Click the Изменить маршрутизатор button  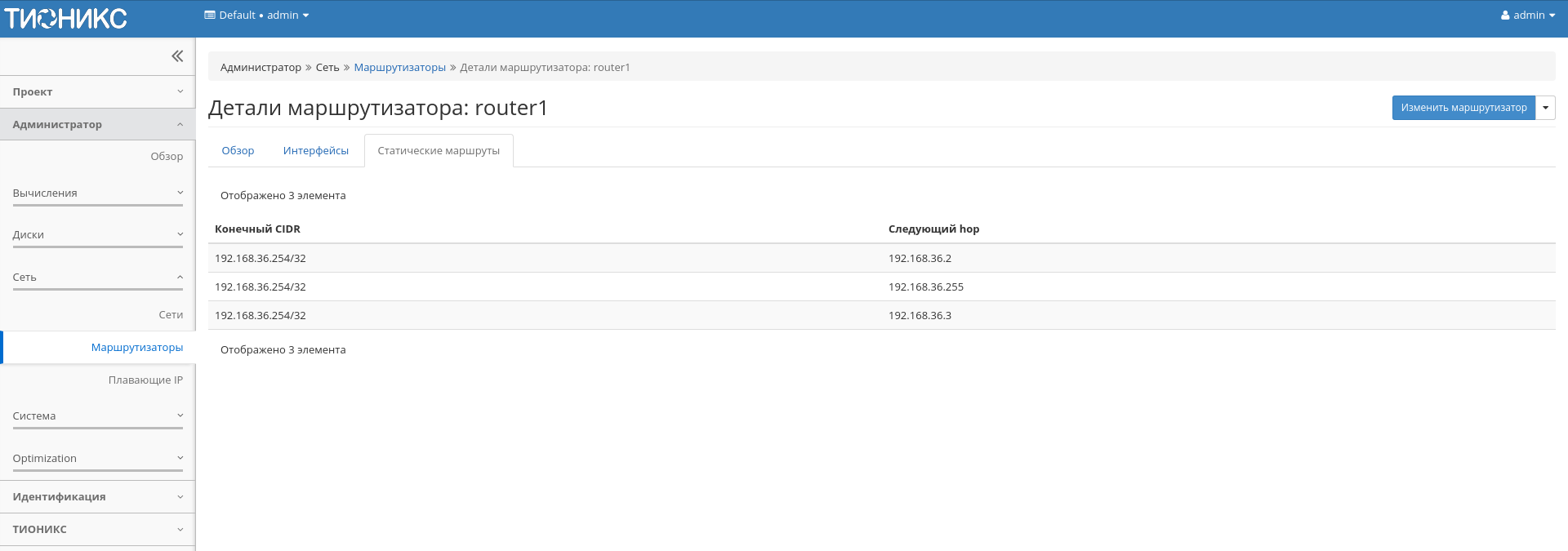pos(1463,108)
